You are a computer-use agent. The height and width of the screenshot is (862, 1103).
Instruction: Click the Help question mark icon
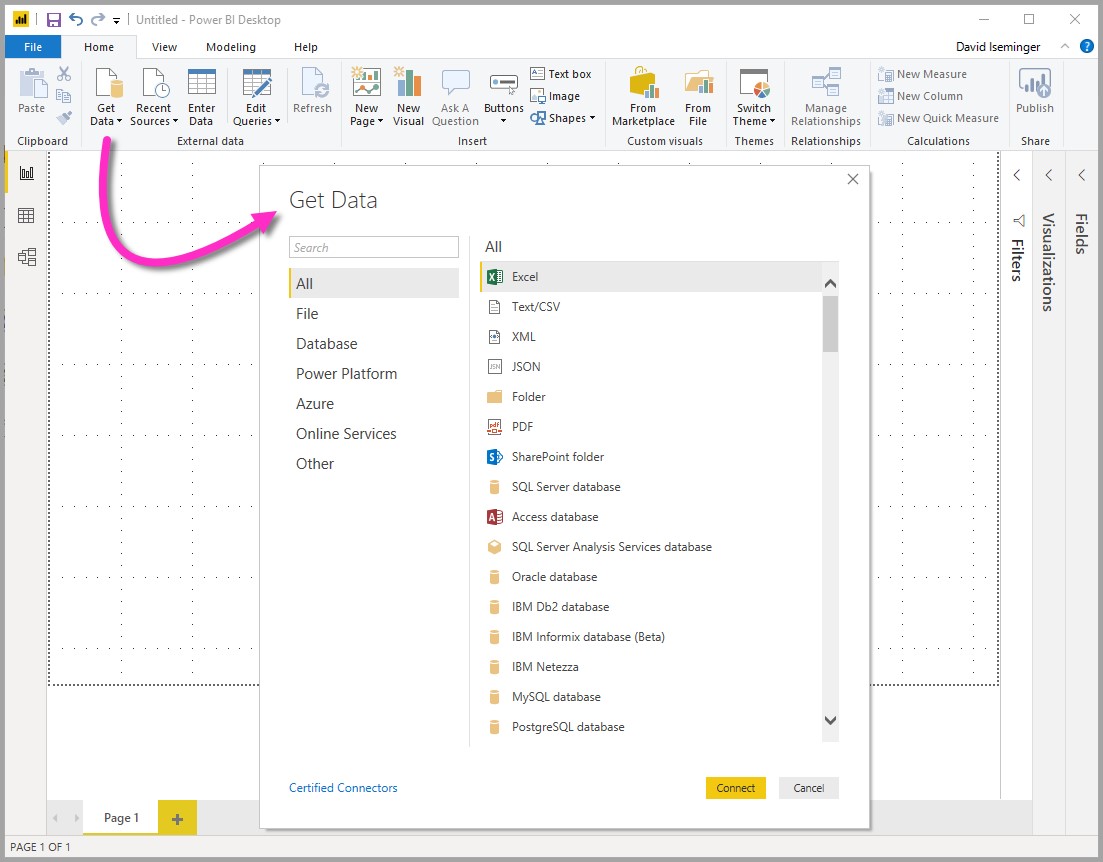pyautogui.click(x=1087, y=46)
